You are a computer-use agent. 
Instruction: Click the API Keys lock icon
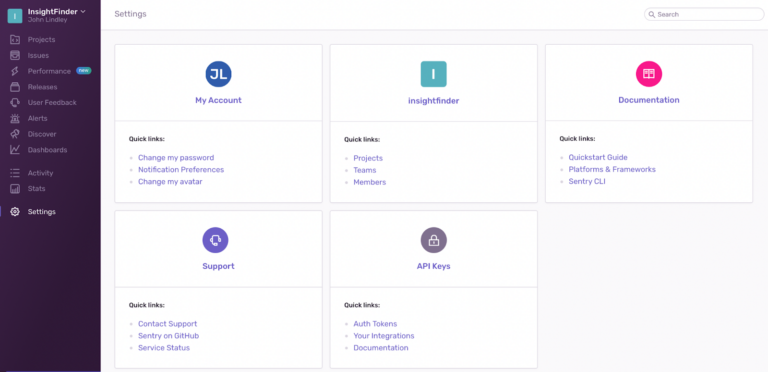(433, 240)
